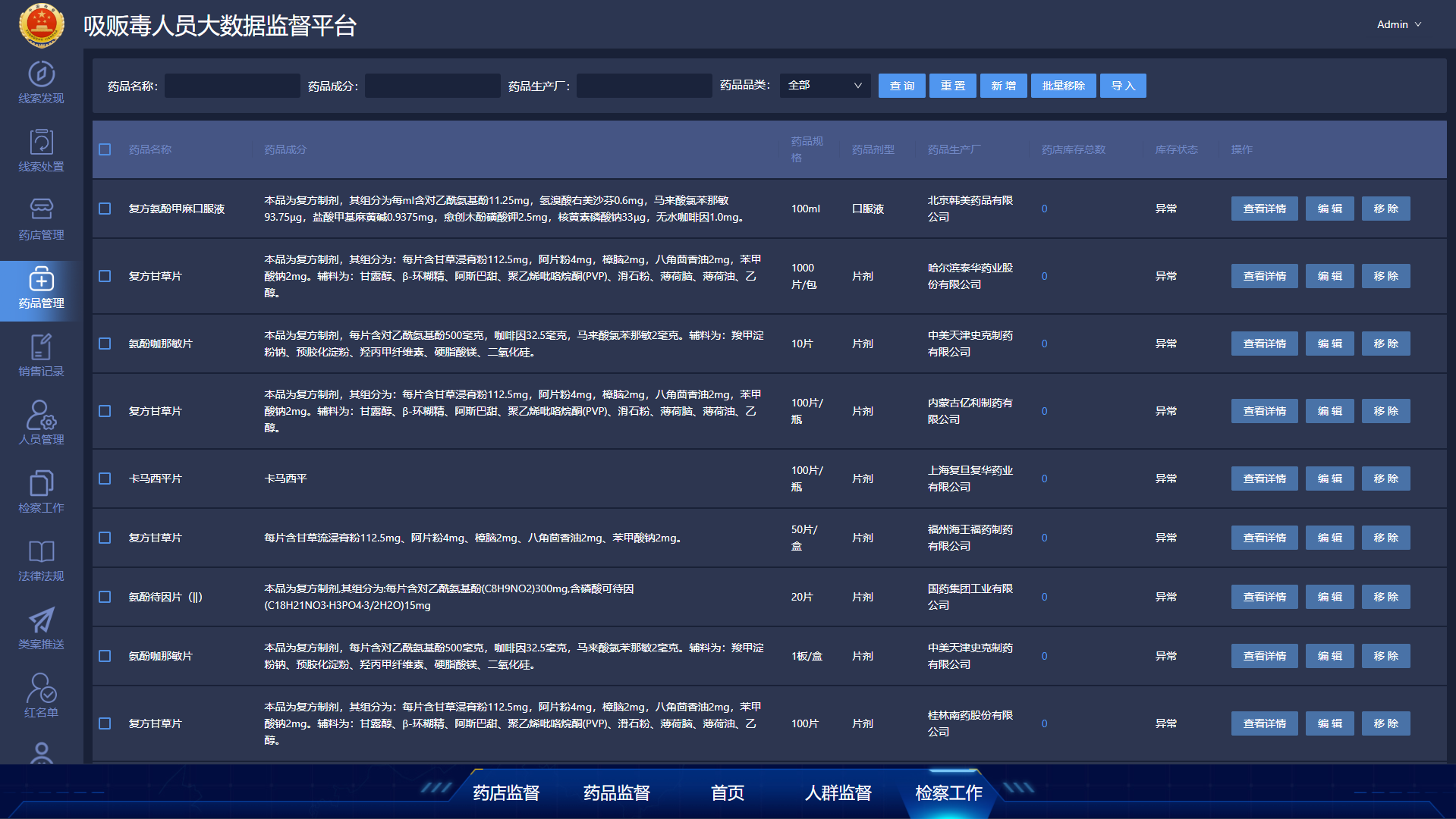Image resolution: width=1456 pixels, height=819 pixels.
Task: Click 查看详情 for 氨酚待因片 (II)
Action: coord(1264,597)
